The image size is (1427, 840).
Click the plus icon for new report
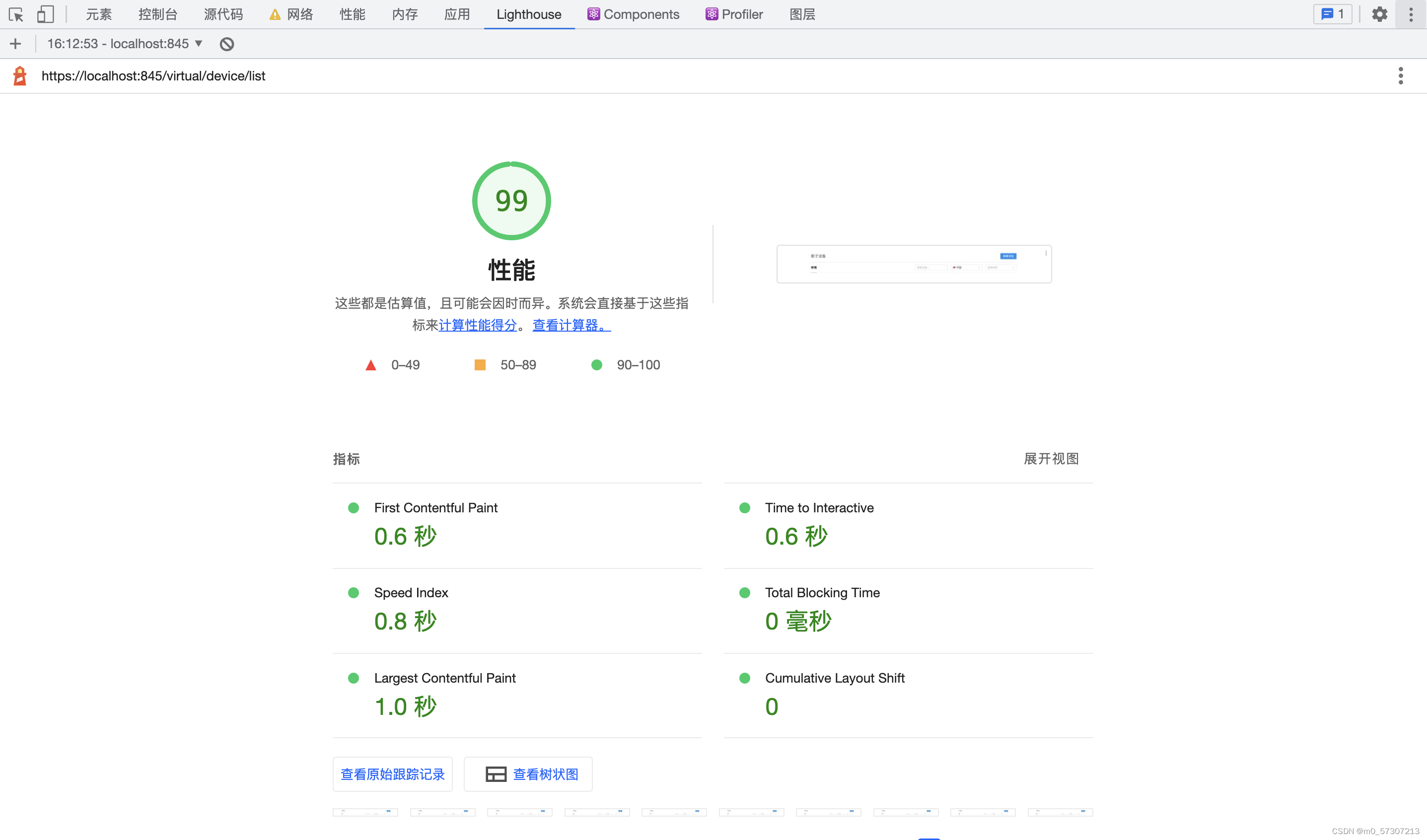(x=15, y=44)
